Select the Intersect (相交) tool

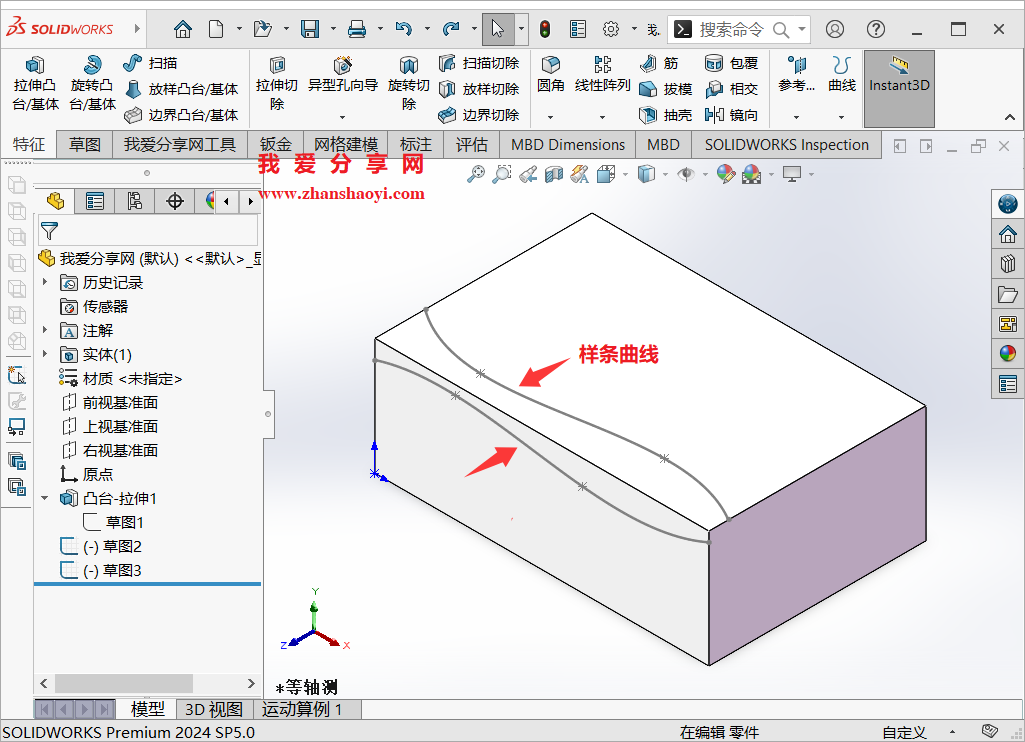tap(731, 89)
